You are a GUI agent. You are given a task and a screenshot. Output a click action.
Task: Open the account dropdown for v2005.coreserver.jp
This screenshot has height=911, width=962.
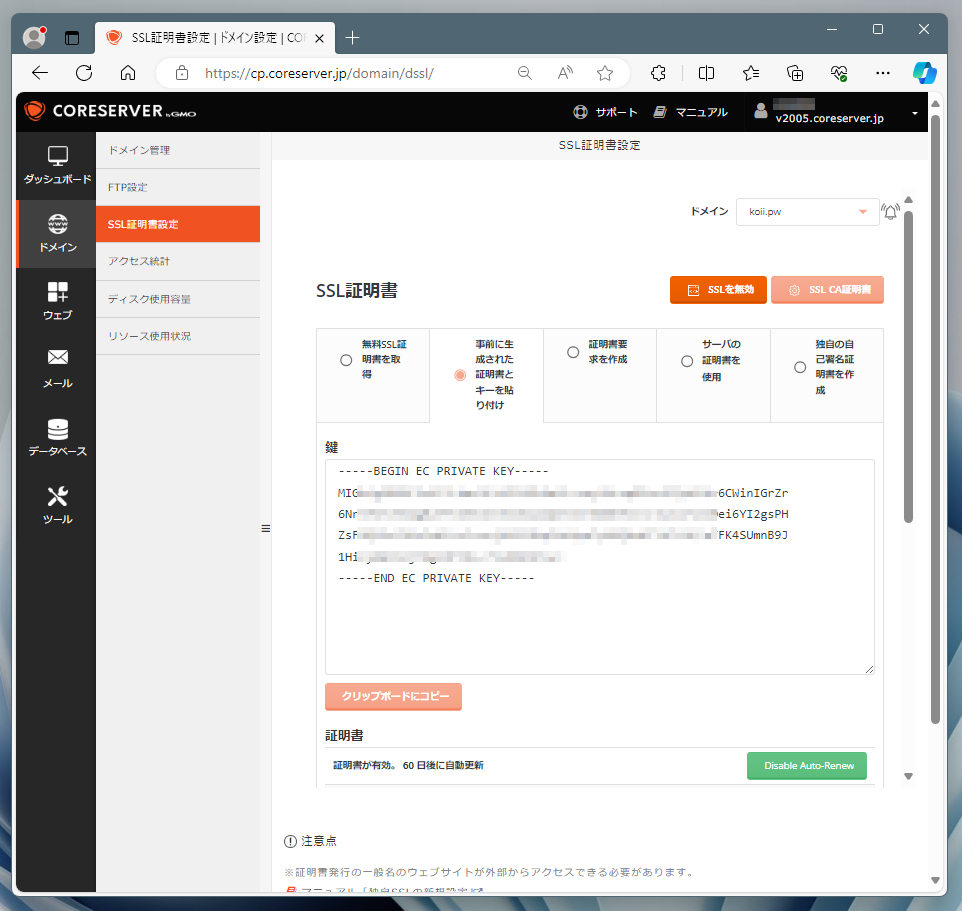pos(837,112)
